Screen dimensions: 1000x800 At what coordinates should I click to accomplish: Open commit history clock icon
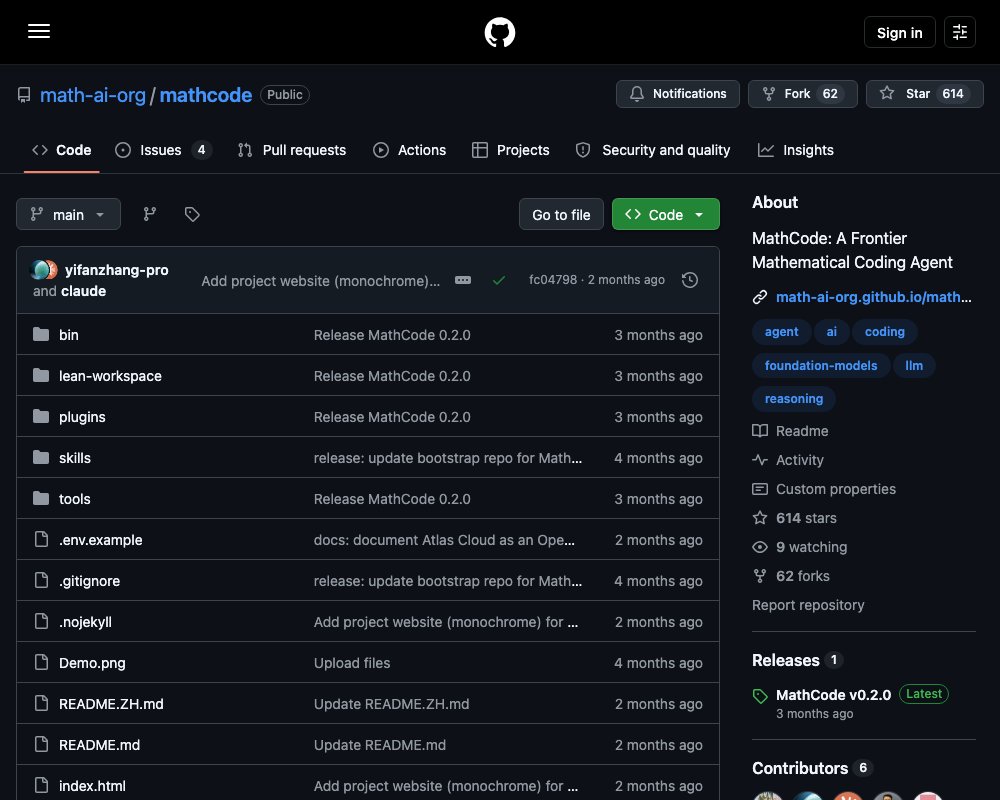[x=689, y=280]
